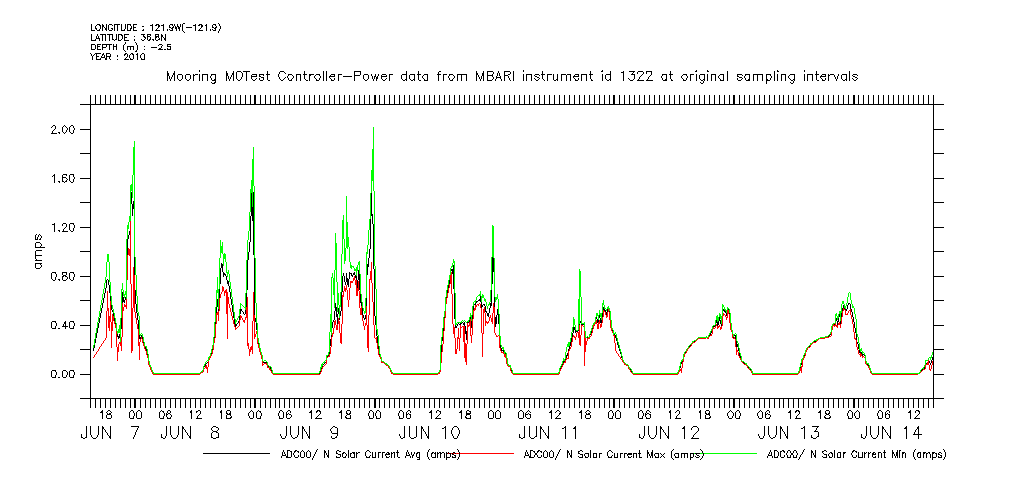Viewport: 1009px width, 504px height.
Task: Select the Solar Current Max legend text
Action: pyautogui.click(x=613, y=454)
